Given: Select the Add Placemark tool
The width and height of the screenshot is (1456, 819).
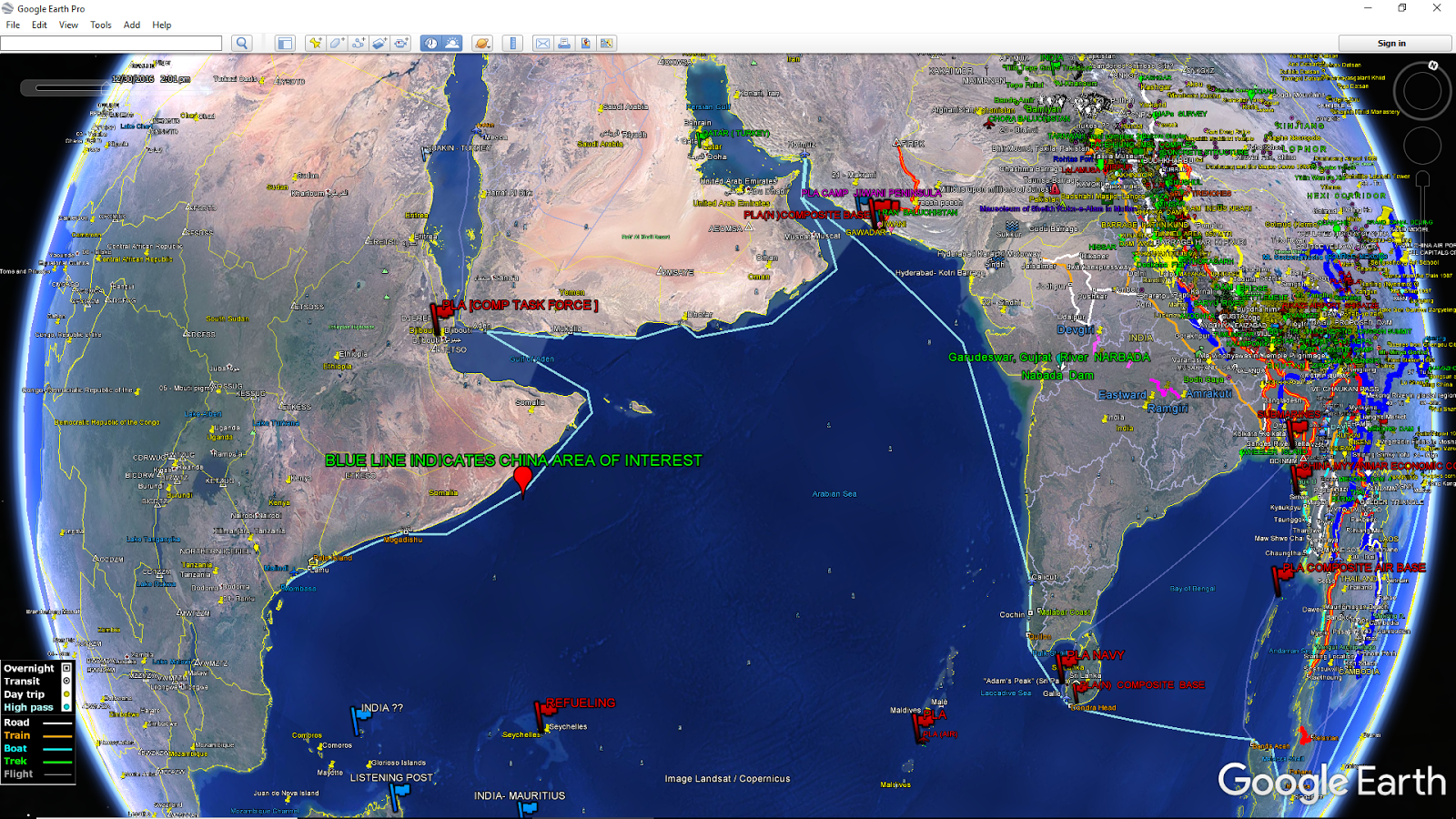Looking at the screenshot, I should coord(316,43).
